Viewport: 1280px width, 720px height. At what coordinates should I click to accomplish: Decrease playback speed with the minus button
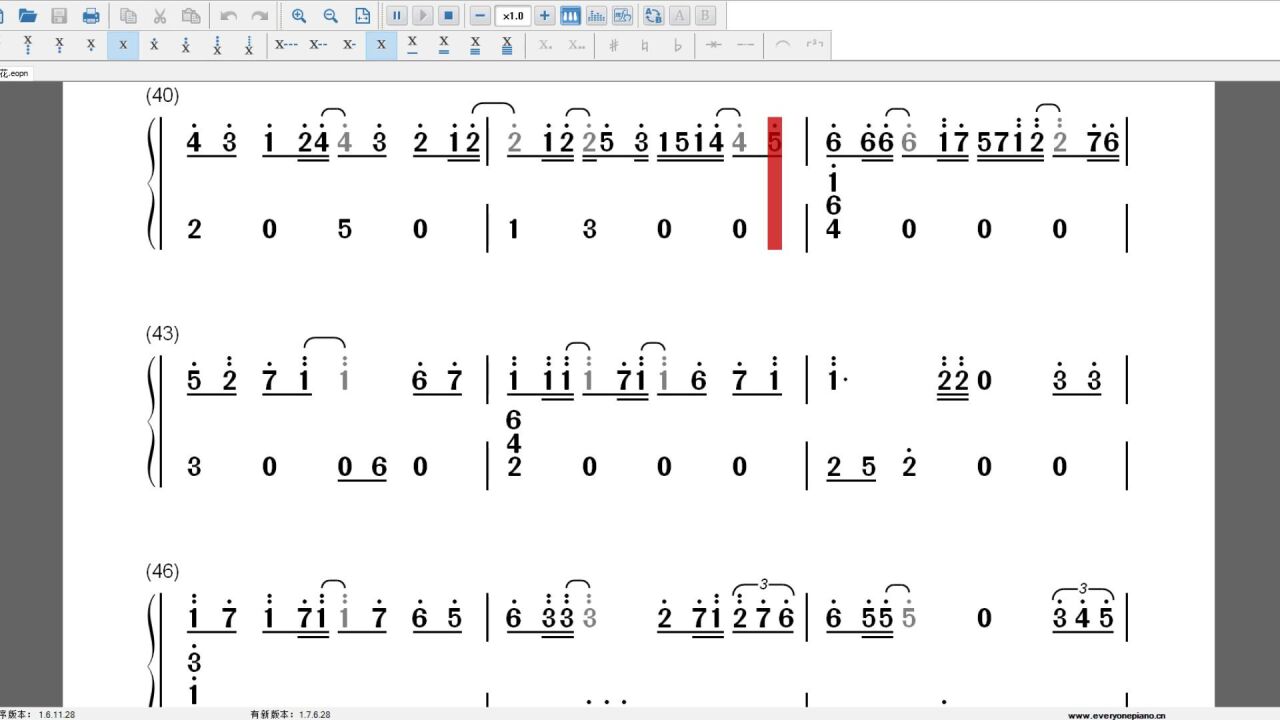tap(481, 15)
